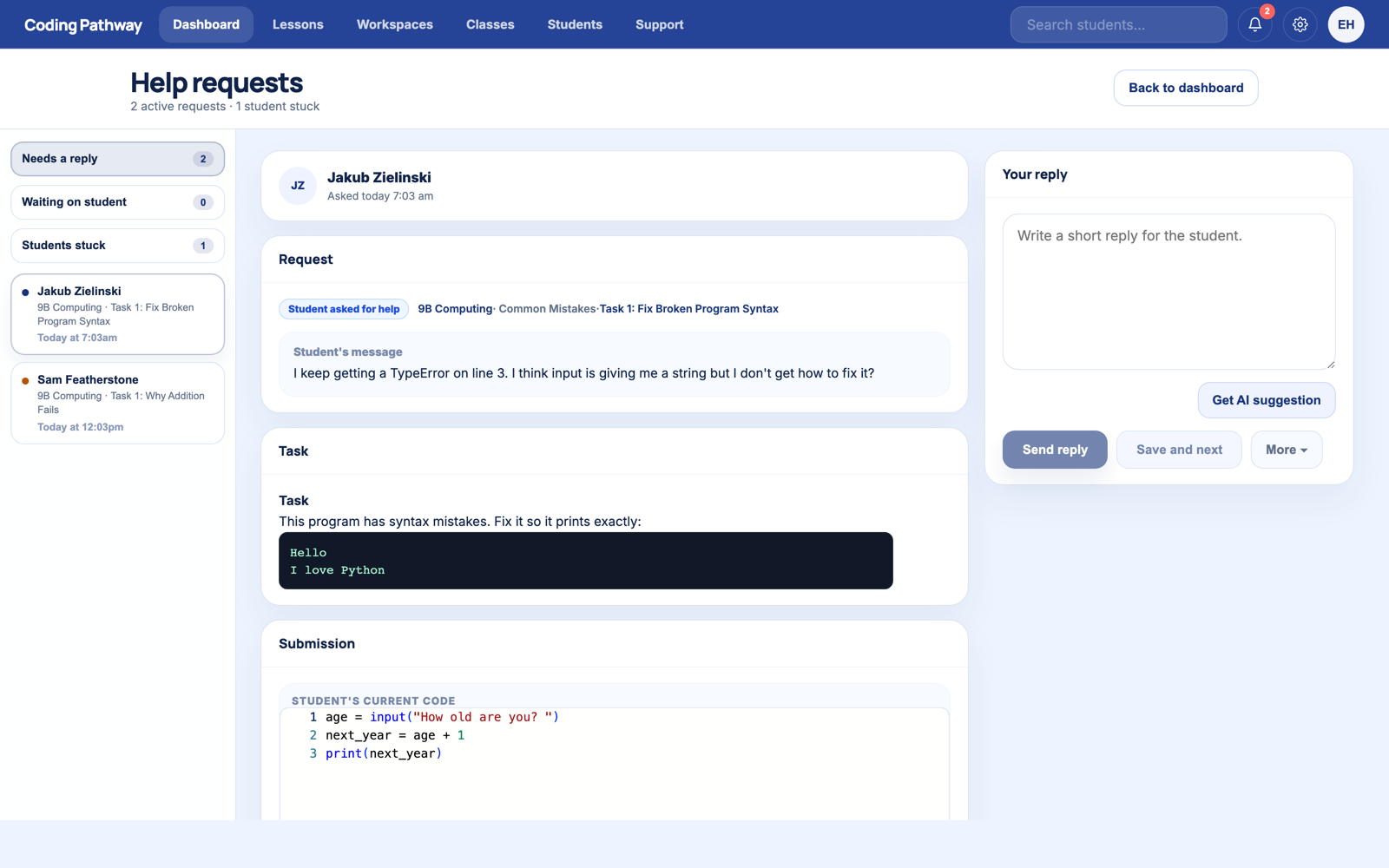This screenshot has height=868, width=1389.
Task: Click the Help requests page title
Action: coord(216,82)
